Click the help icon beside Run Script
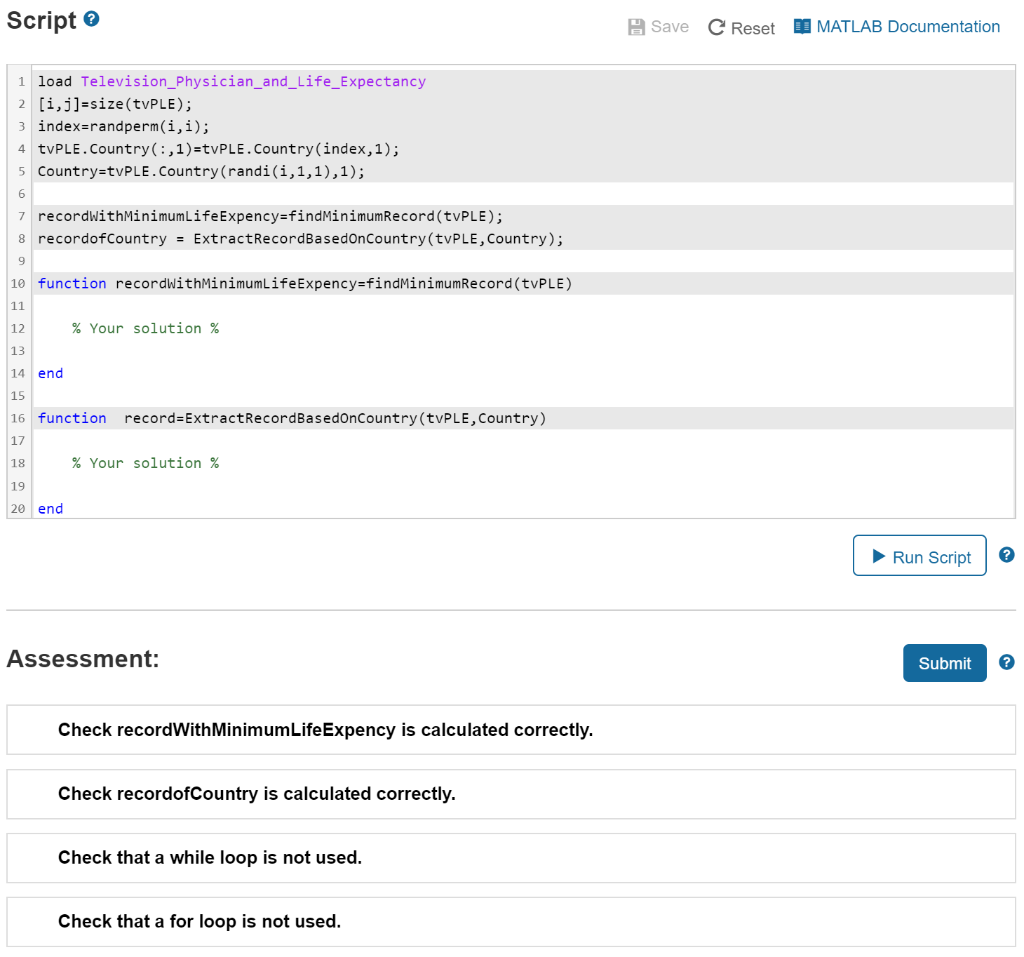This screenshot has width=1024, height=957. click(1006, 555)
